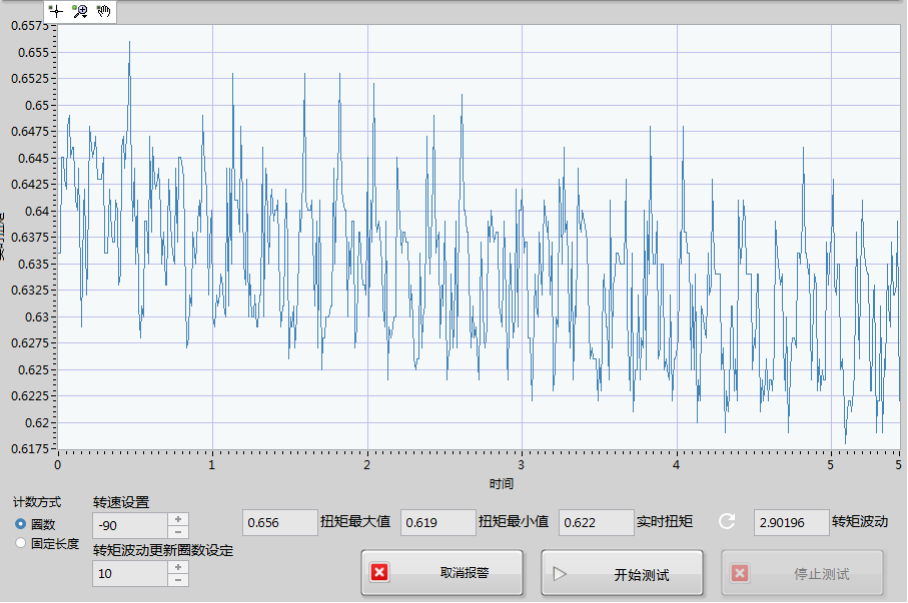Click the red X icon on 取消报警
The height and width of the screenshot is (603, 908).
pyautogui.click(x=379, y=573)
